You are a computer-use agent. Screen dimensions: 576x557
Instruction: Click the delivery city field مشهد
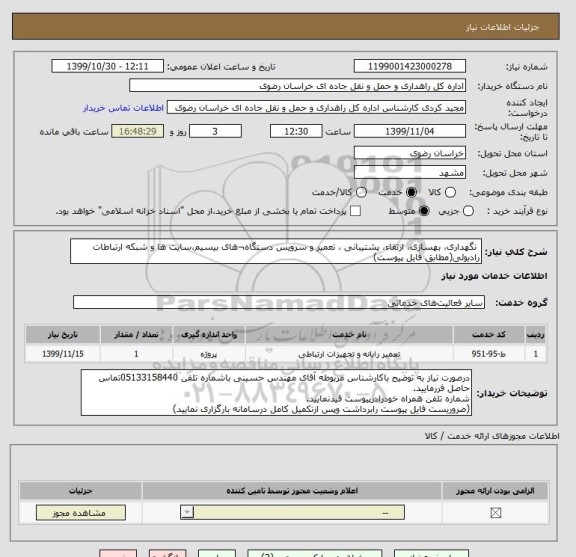(410, 173)
